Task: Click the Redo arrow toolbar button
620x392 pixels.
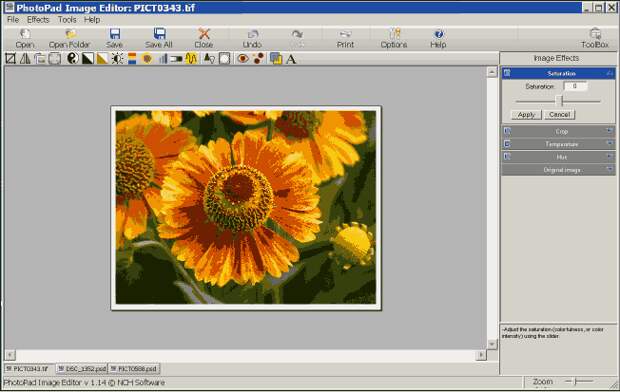Action: click(x=297, y=38)
